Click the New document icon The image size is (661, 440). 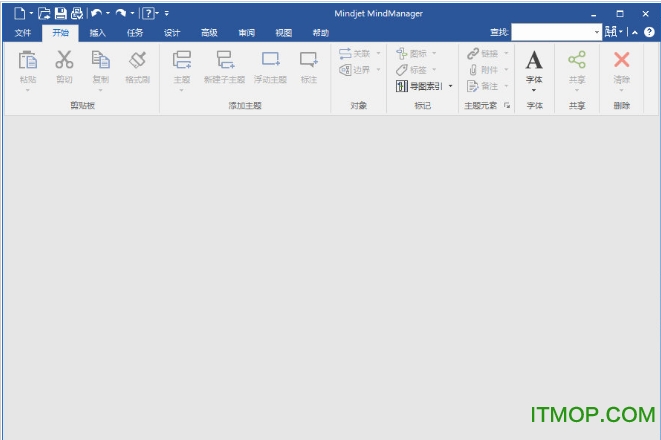pyautogui.click(x=19, y=13)
